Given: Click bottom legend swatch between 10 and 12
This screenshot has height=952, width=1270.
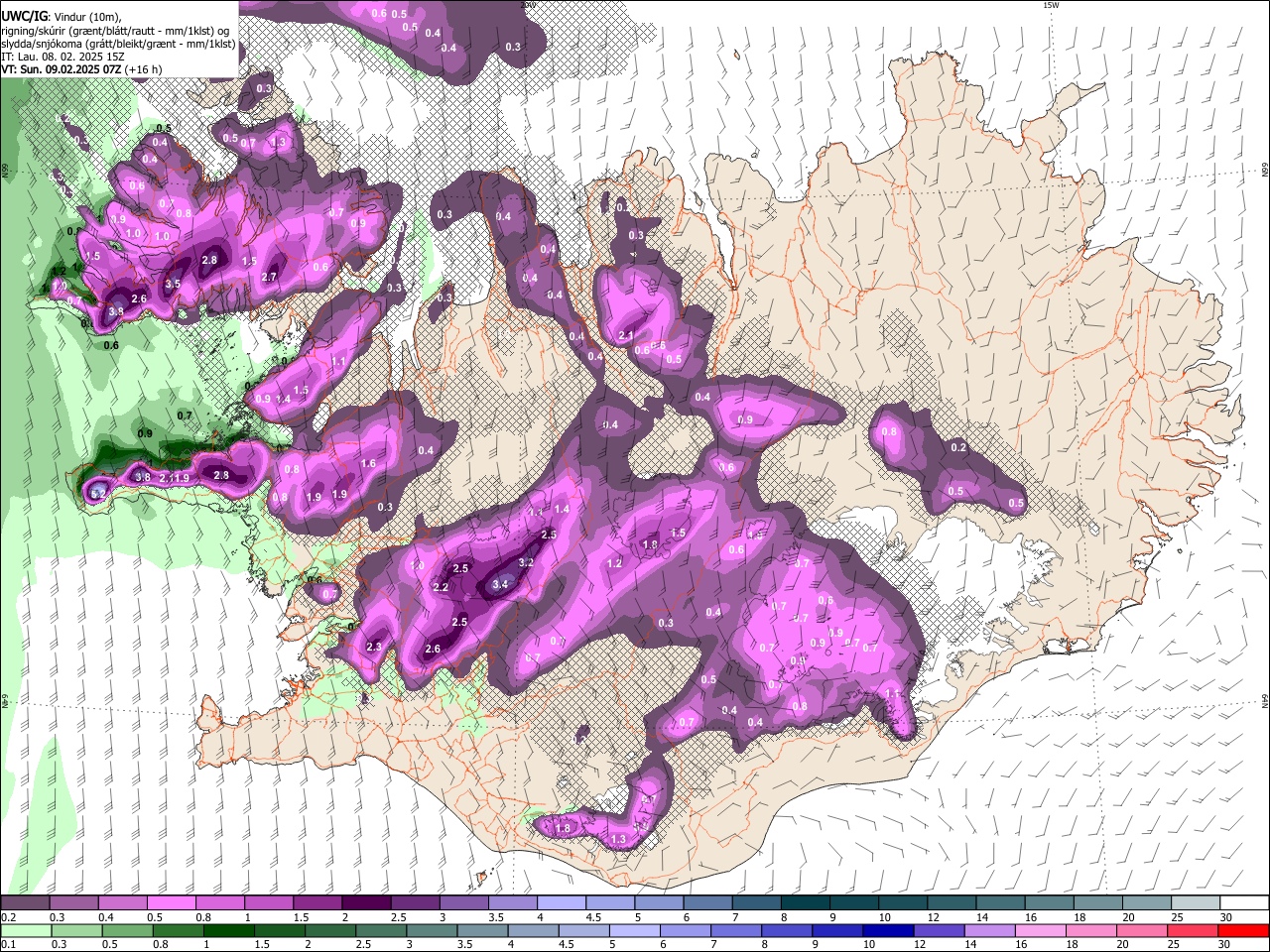Looking at the screenshot, I should click(889, 930).
